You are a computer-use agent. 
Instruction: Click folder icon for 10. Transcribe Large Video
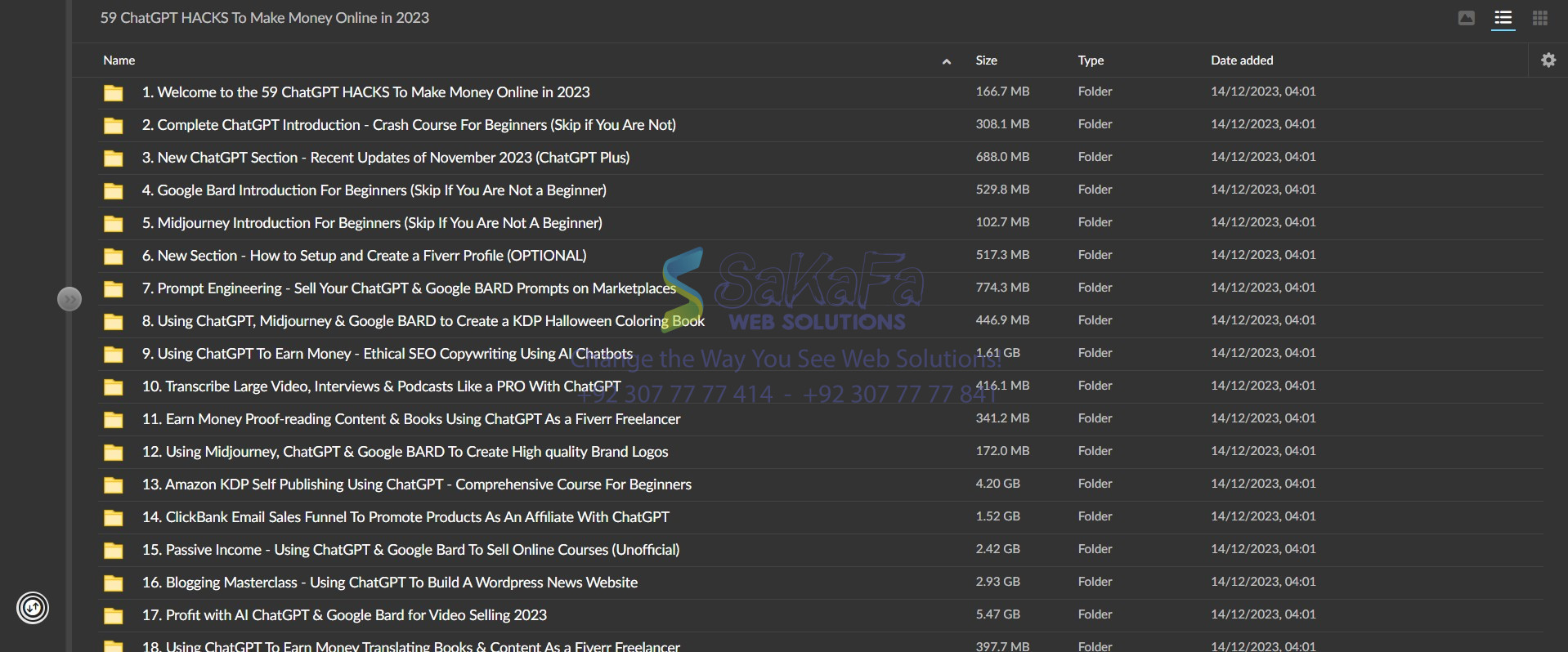[114, 387]
